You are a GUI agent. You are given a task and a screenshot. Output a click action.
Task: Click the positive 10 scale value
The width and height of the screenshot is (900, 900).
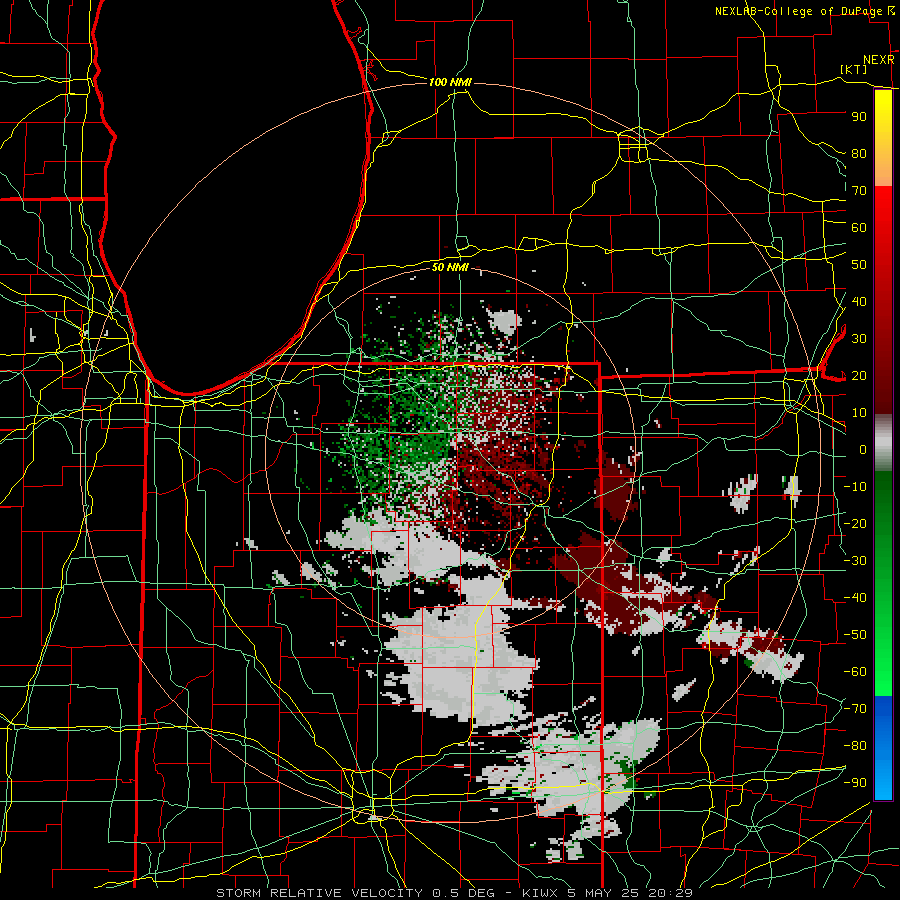tap(859, 413)
